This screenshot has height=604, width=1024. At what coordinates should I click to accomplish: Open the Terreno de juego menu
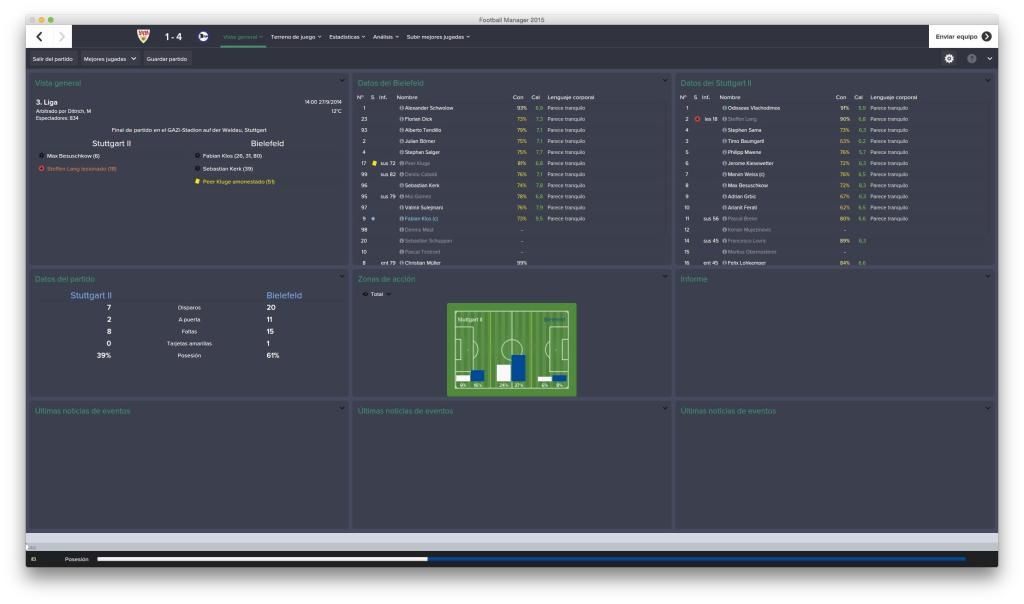(x=296, y=37)
